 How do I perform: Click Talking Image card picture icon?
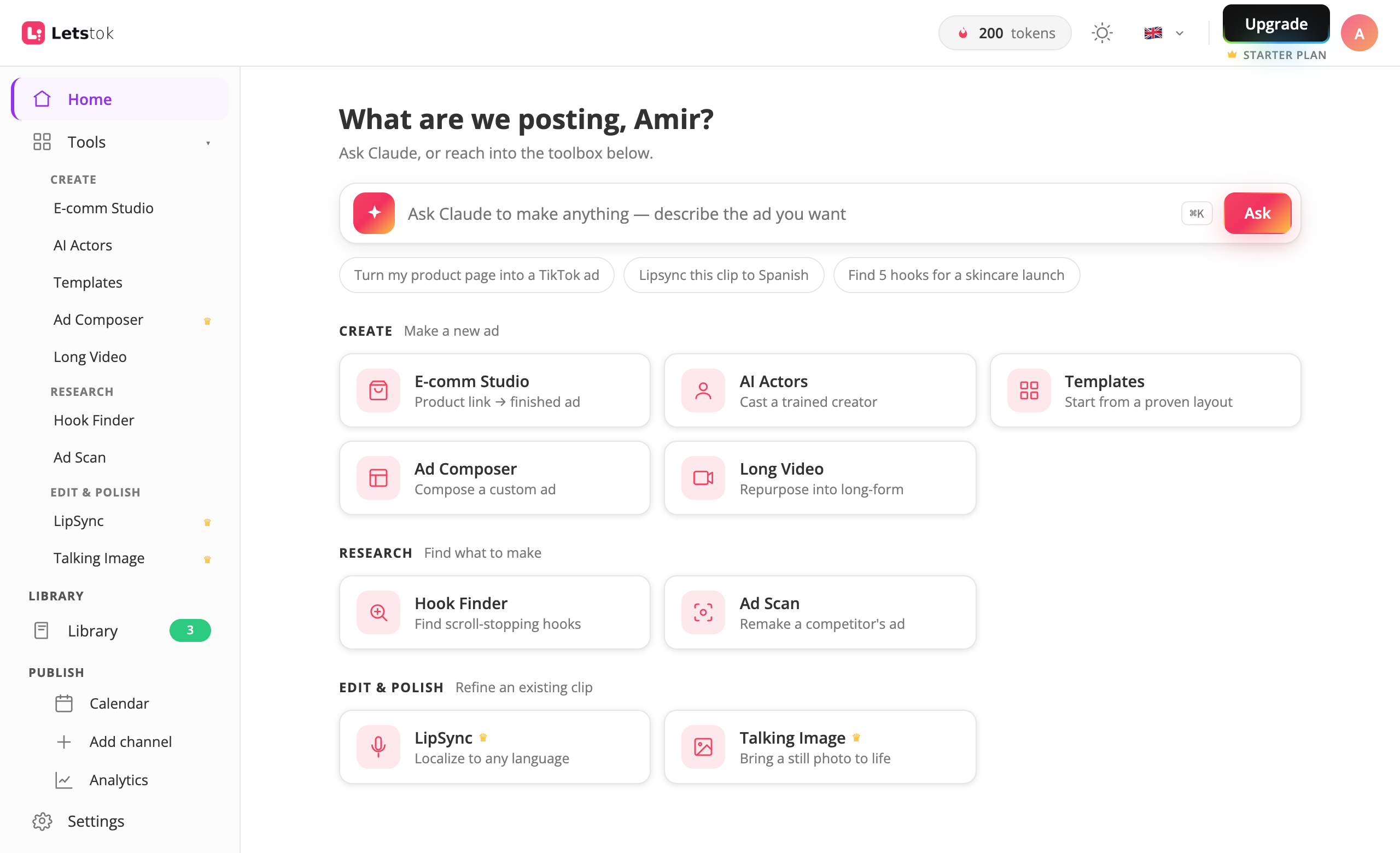click(x=703, y=747)
